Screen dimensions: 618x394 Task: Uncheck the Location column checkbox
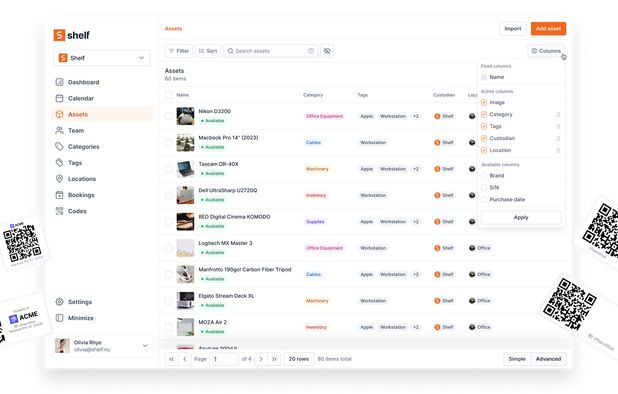pyautogui.click(x=484, y=151)
